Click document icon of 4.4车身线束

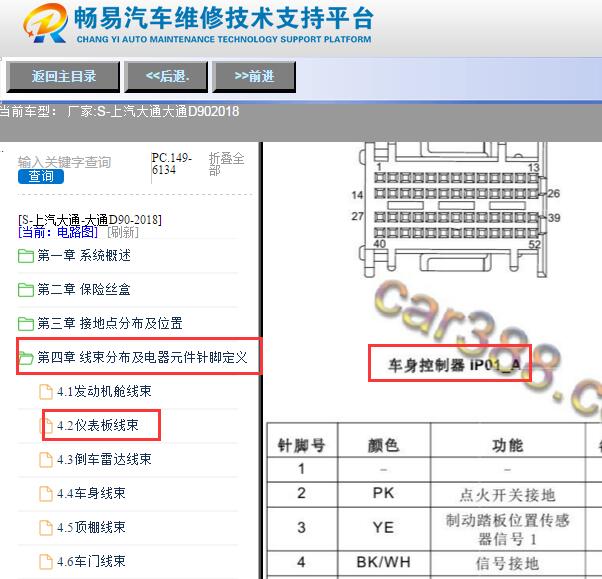[46, 494]
